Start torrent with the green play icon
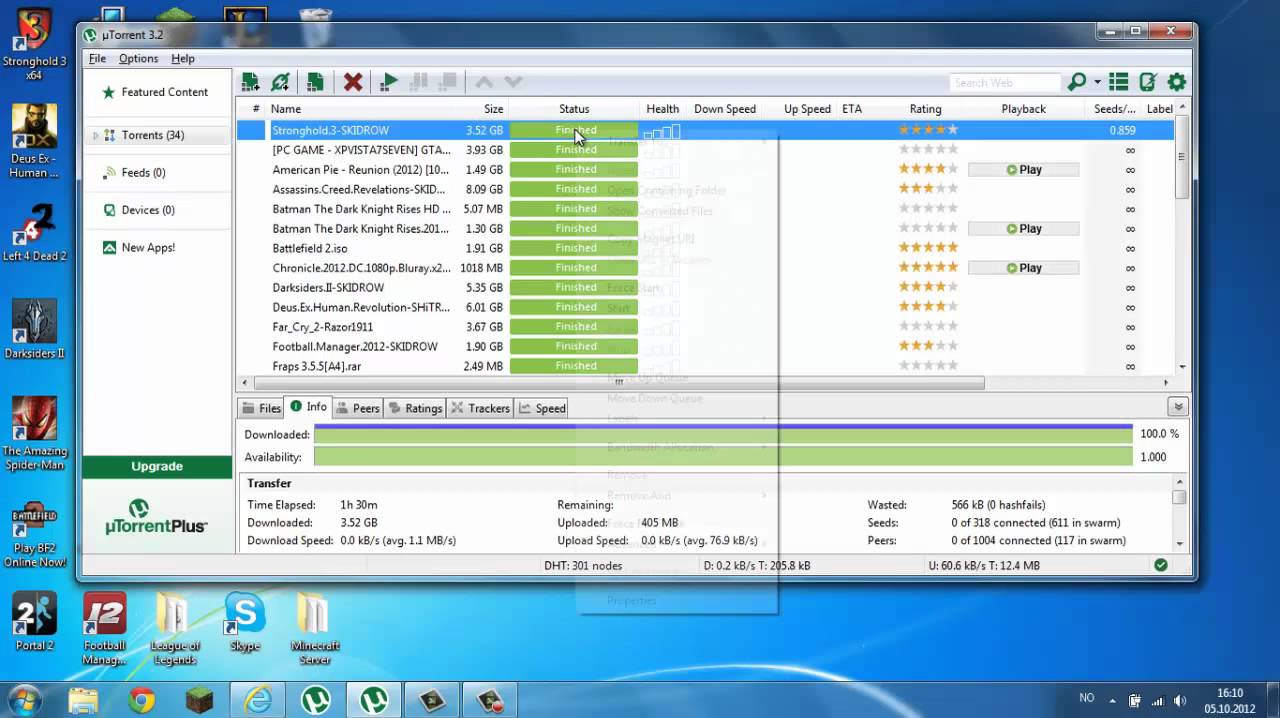Screen dimensions: 1280x718 pos(390,82)
